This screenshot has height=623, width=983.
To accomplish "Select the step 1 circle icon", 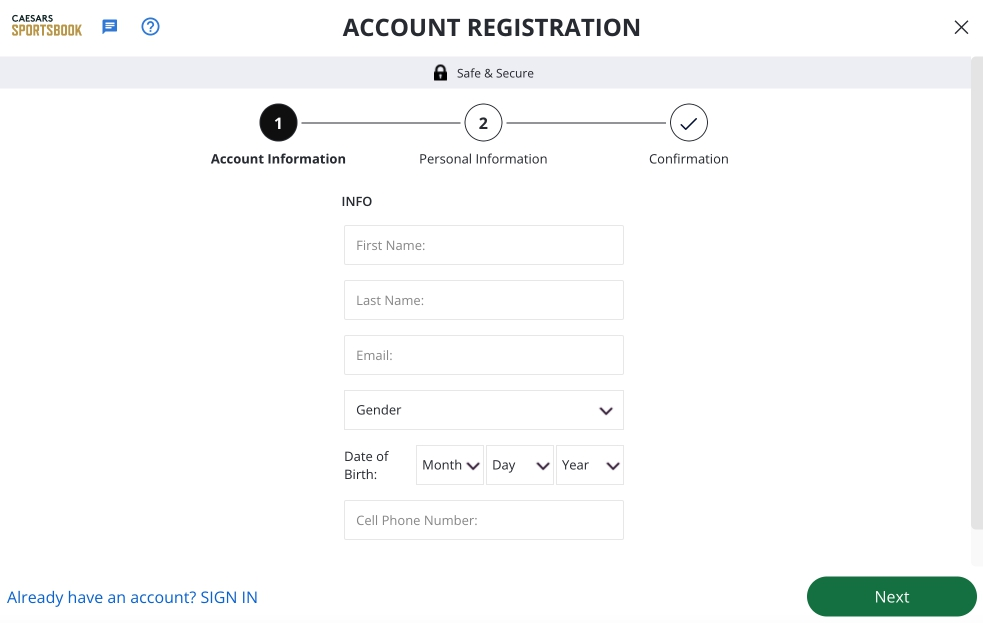I will 278,122.
